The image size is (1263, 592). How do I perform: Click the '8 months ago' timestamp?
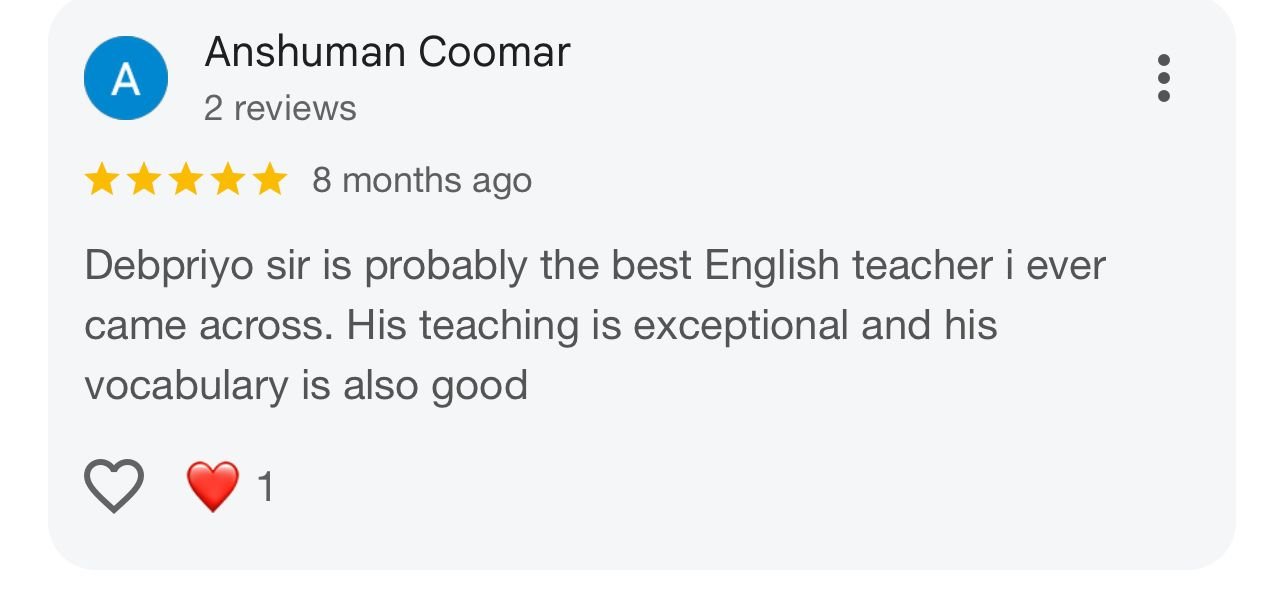tap(422, 181)
